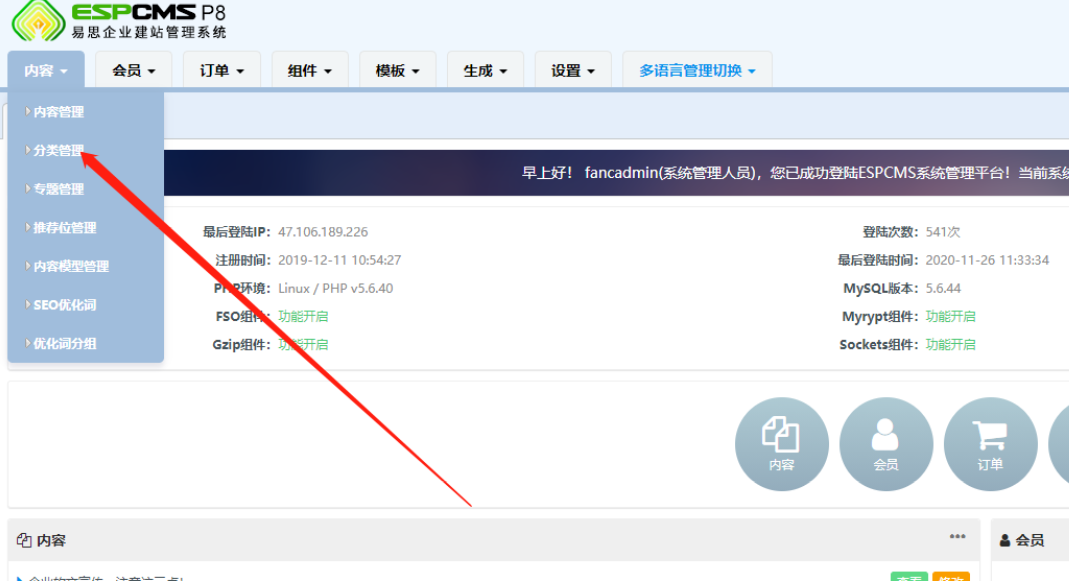
Task: Open the 组件 dropdown menu
Action: point(309,71)
